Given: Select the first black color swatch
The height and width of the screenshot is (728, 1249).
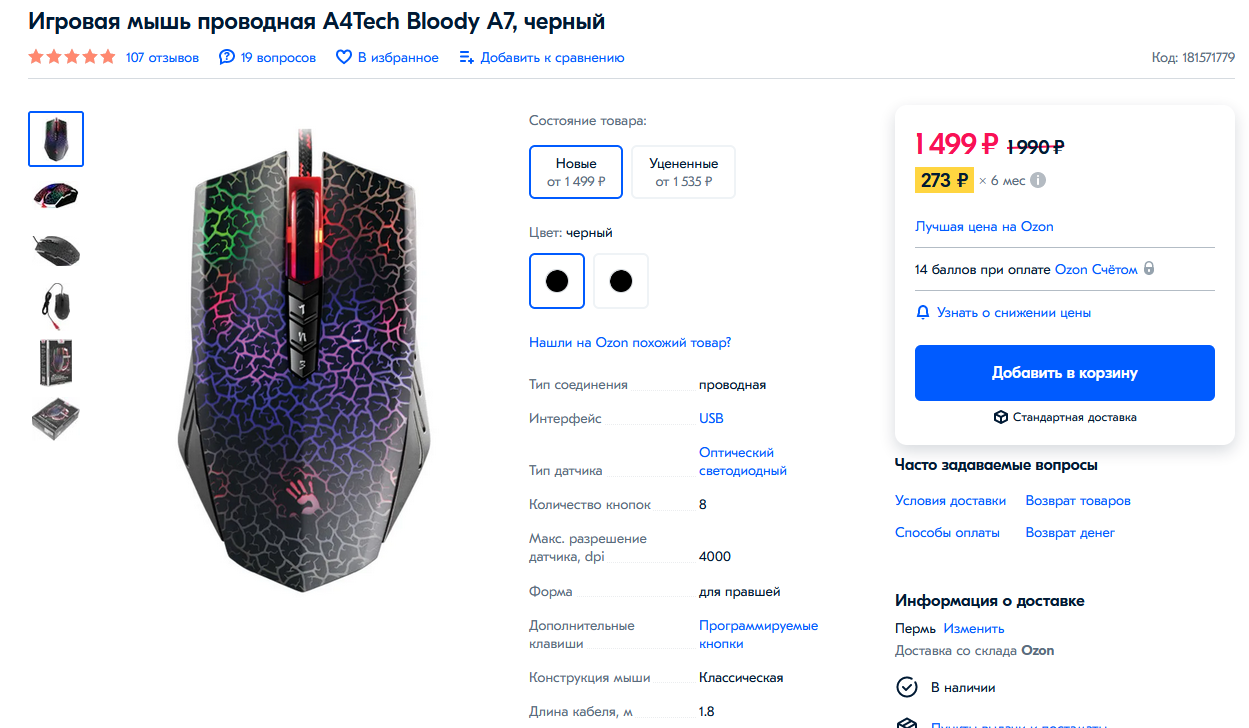Looking at the screenshot, I should (x=557, y=281).
